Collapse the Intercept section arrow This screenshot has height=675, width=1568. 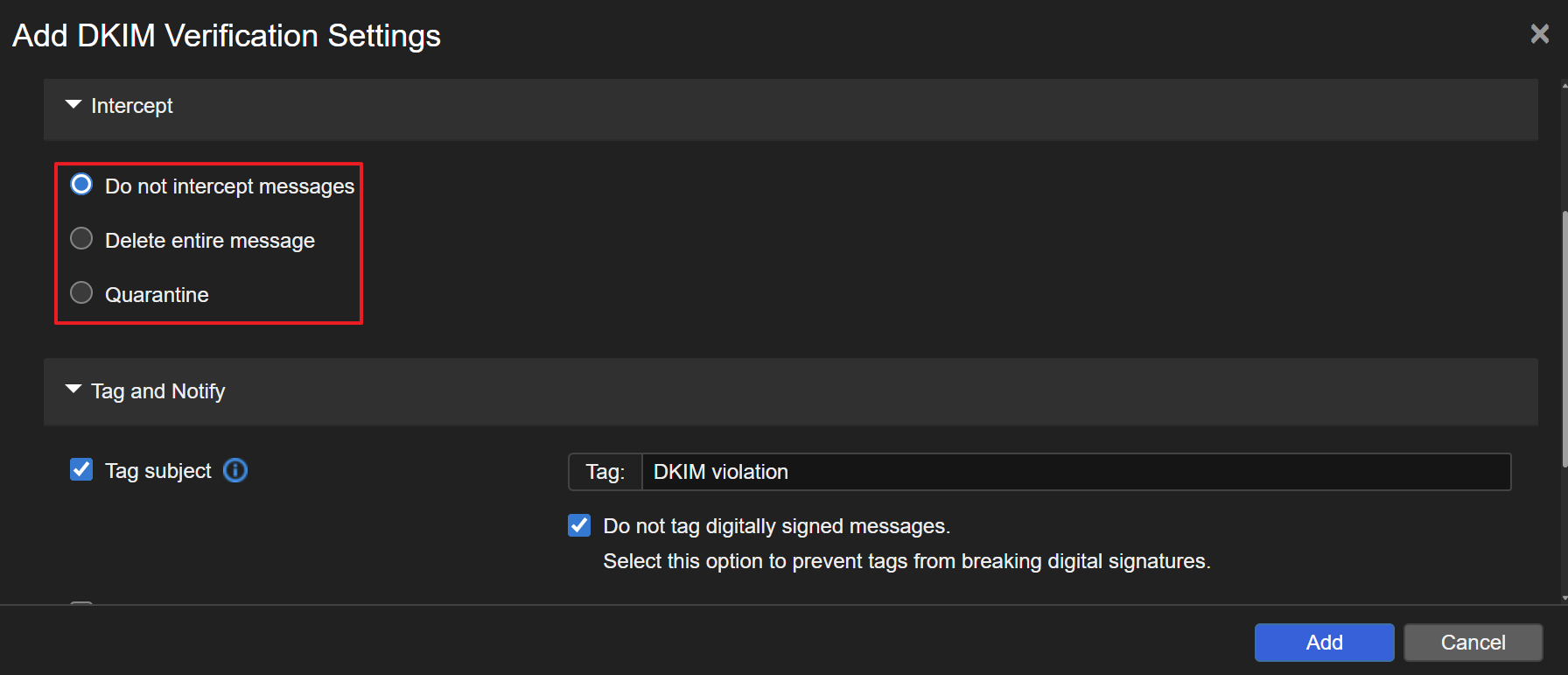tap(73, 105)
